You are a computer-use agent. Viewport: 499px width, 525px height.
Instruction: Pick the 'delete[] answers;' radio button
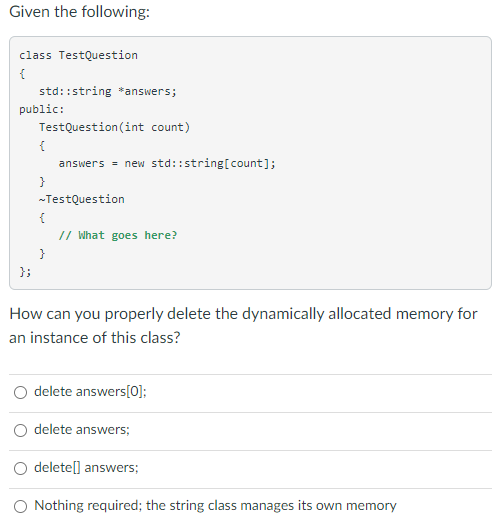[20, 468]
